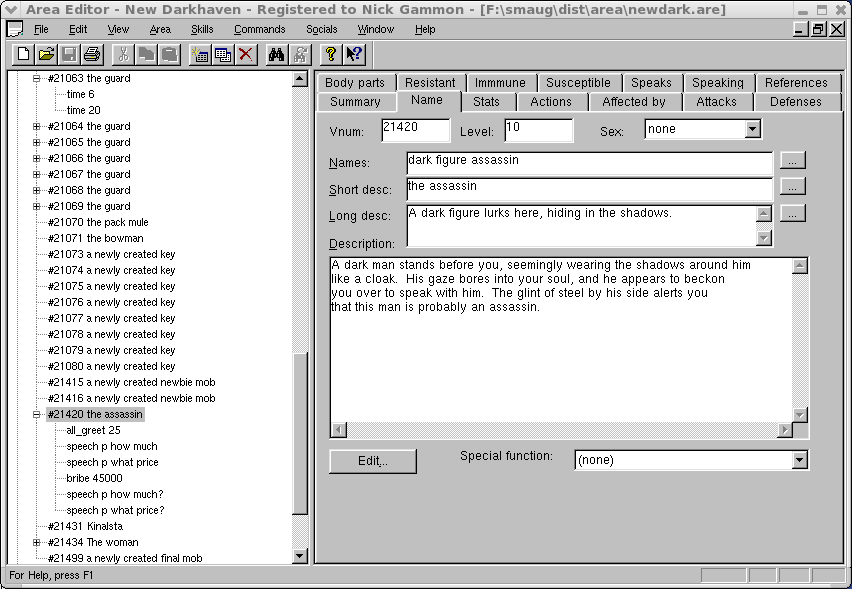
Task: Select #21071 the bowman in tree
Action: (x=96, y=239)
